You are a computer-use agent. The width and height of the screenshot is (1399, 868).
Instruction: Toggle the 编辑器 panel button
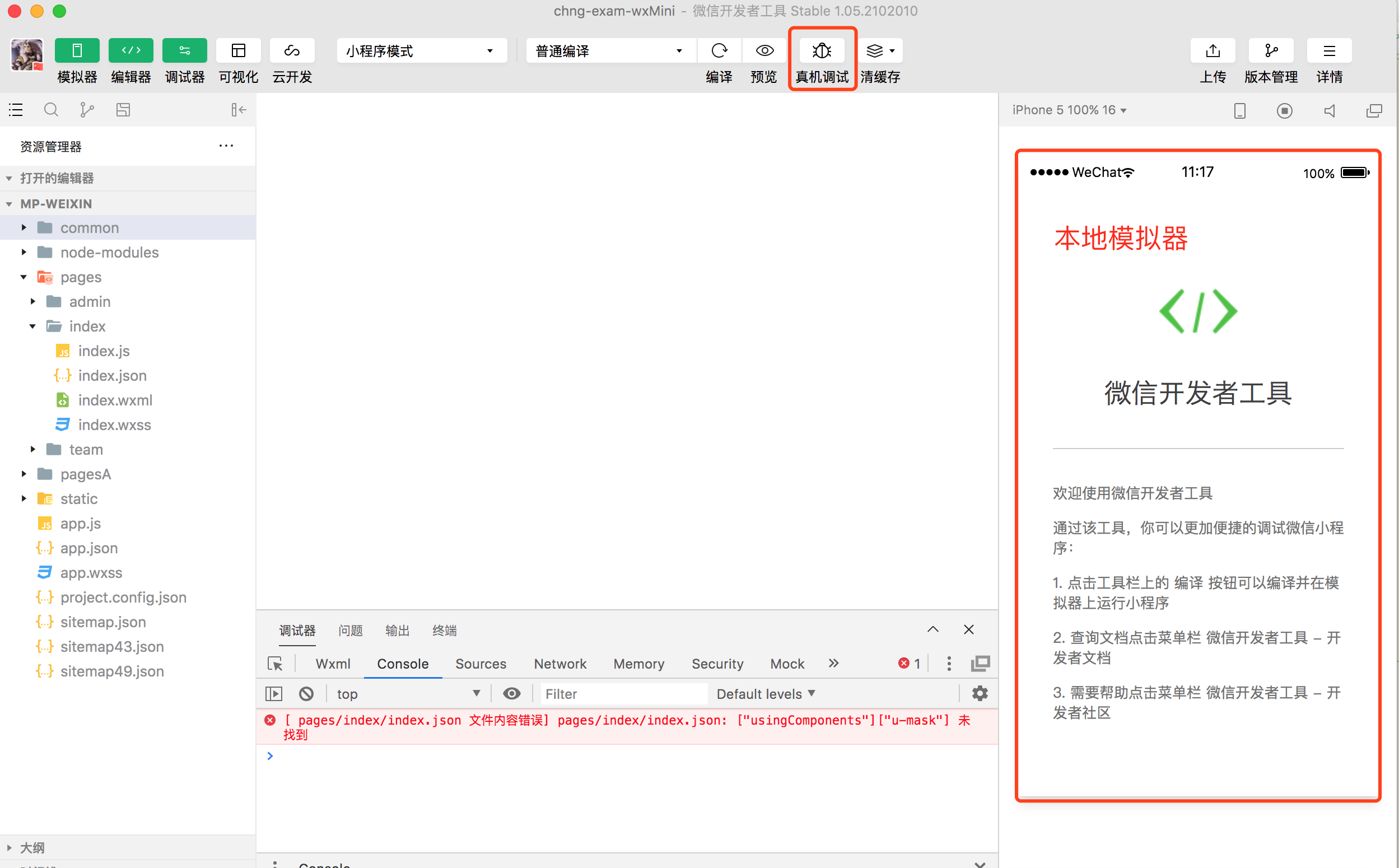pos(131,51)
